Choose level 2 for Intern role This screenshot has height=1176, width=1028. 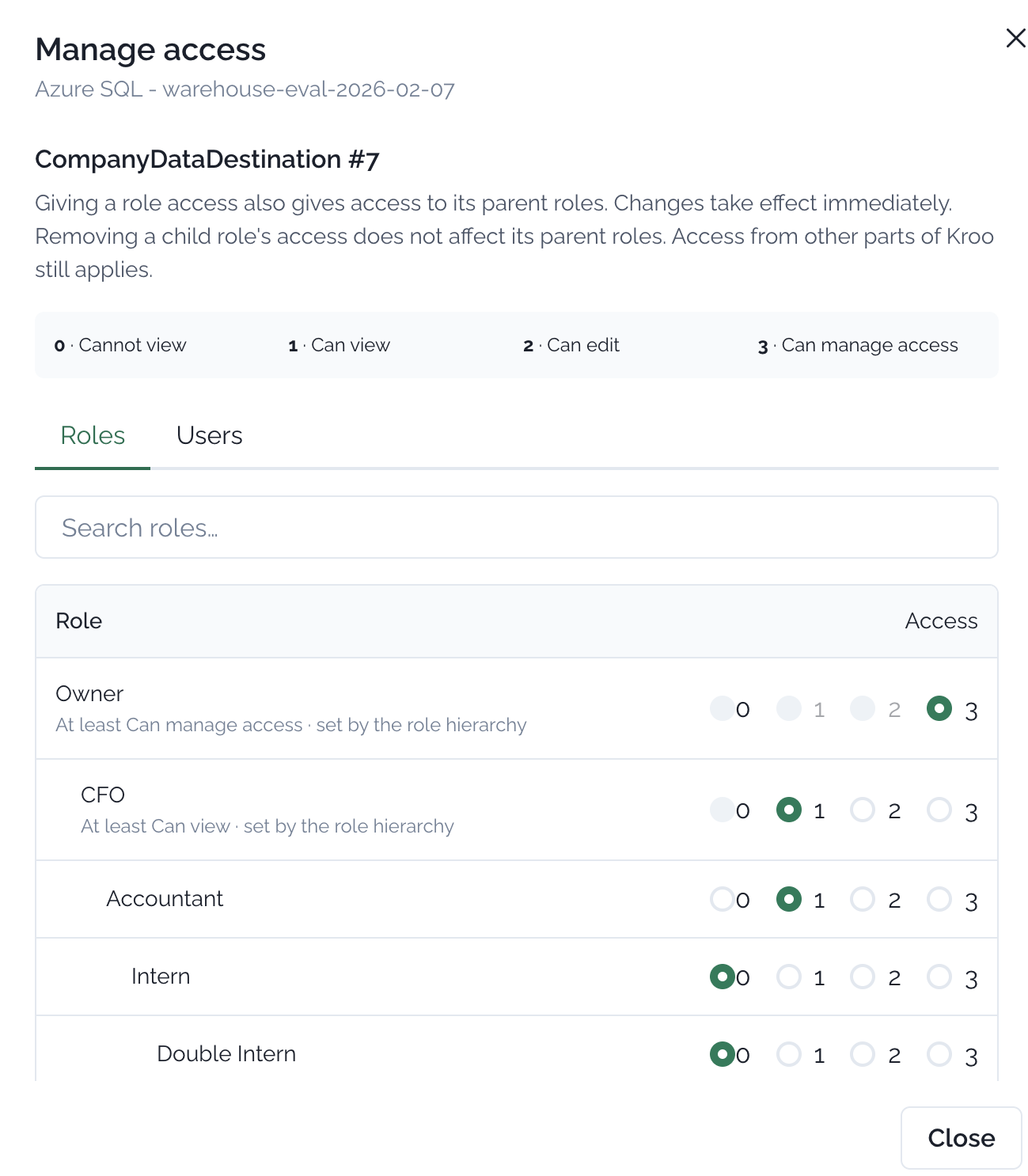[863, 977]
